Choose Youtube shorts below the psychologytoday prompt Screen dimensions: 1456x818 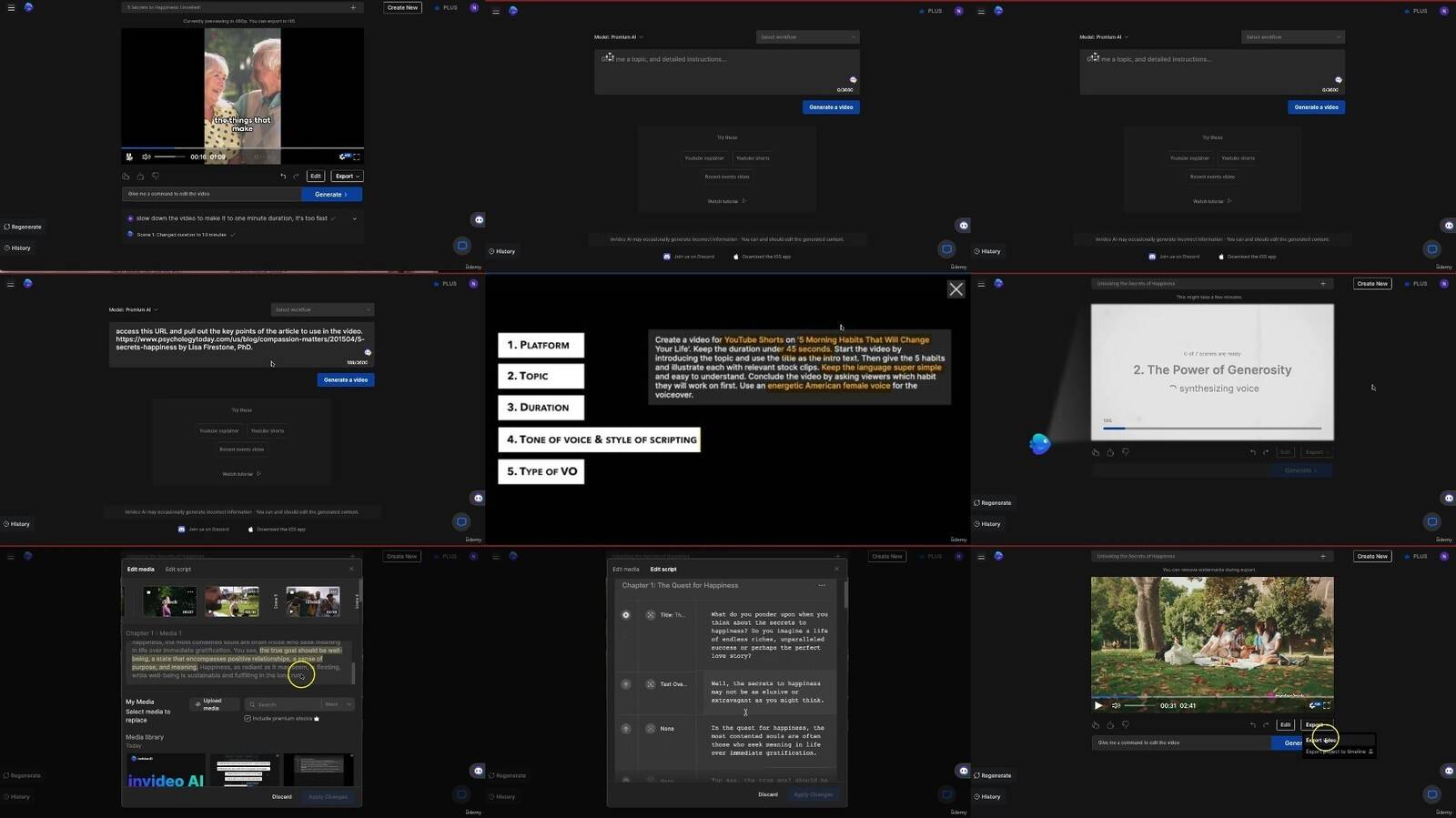[268, 430]
